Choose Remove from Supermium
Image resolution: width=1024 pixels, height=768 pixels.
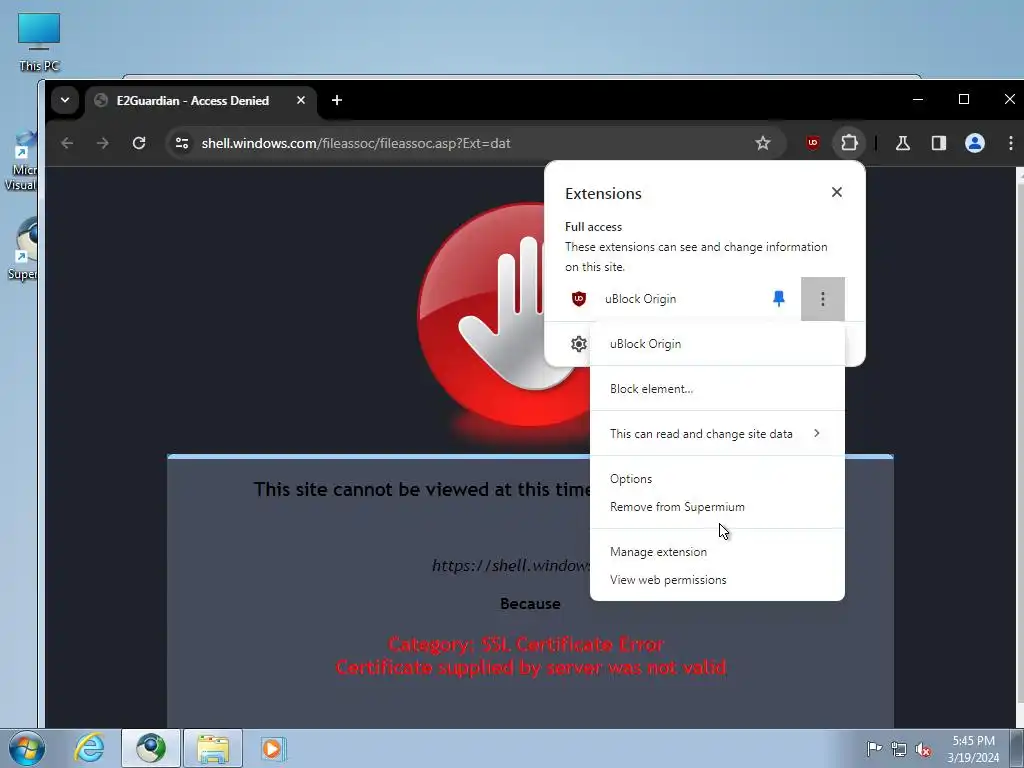click(717, 507)
